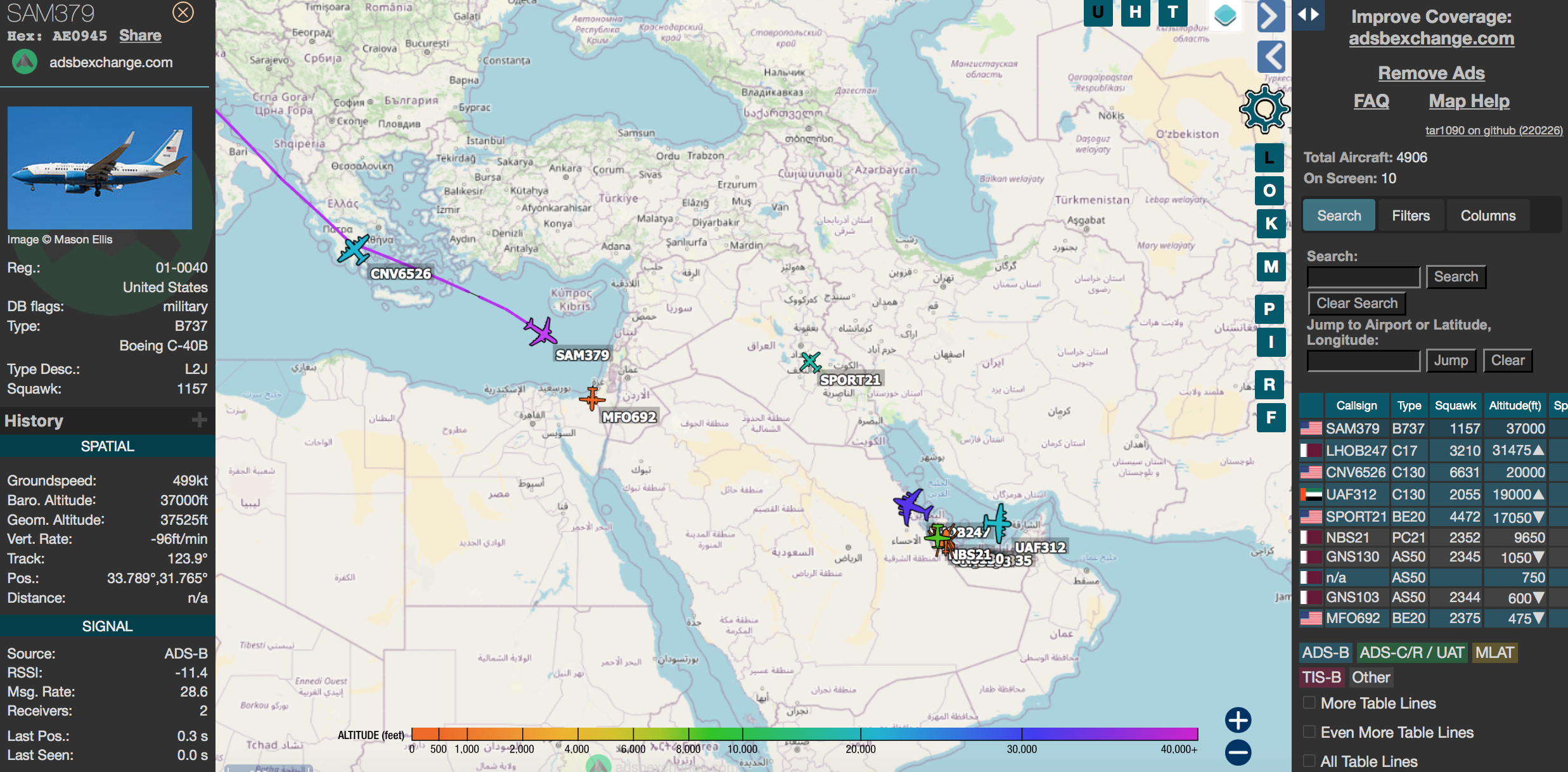
Task: Select the purple aircraft over the Gulf
Action: (x=911, y=506)
